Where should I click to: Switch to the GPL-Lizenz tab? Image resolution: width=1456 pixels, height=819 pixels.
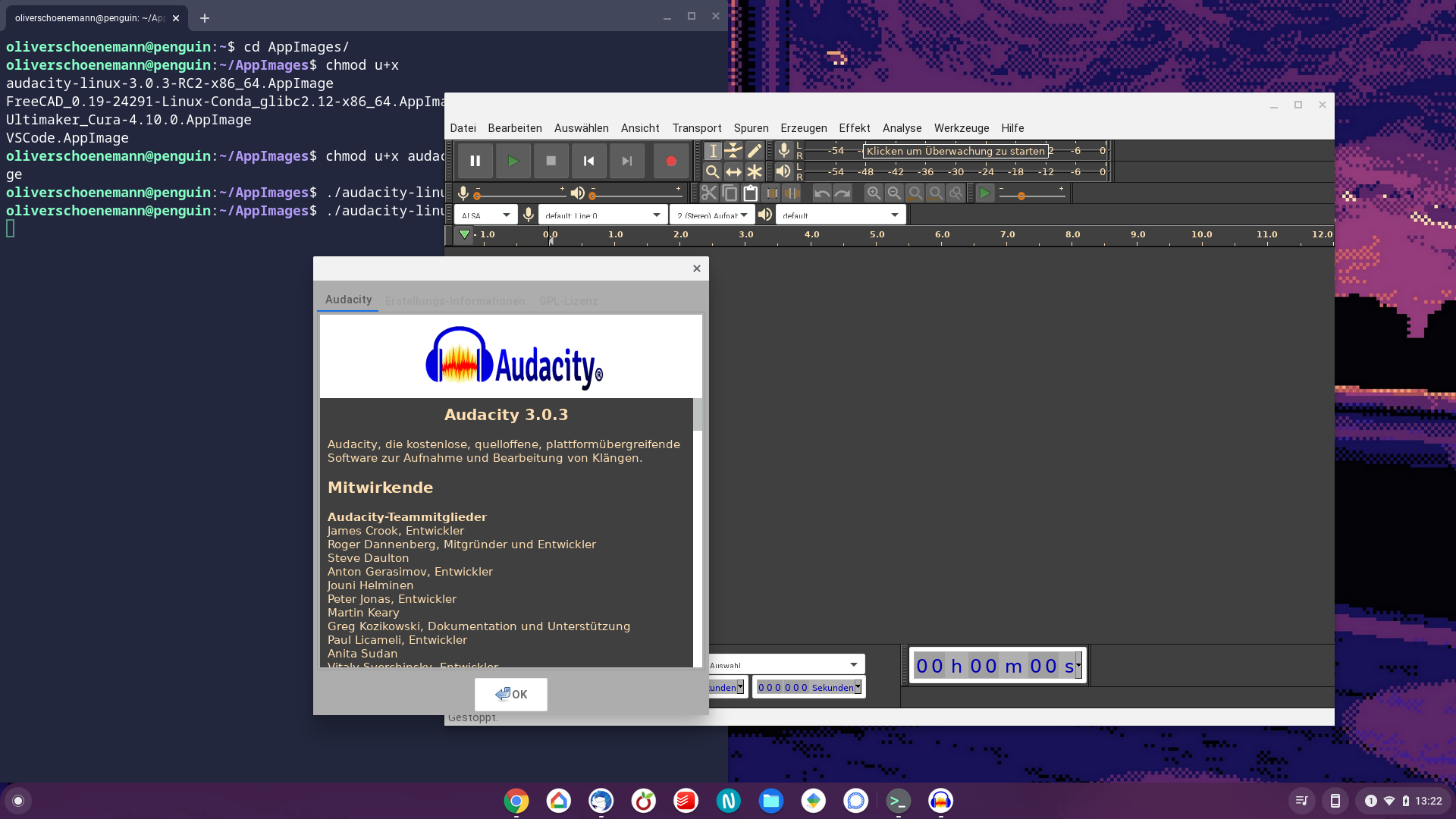[568, 301]
